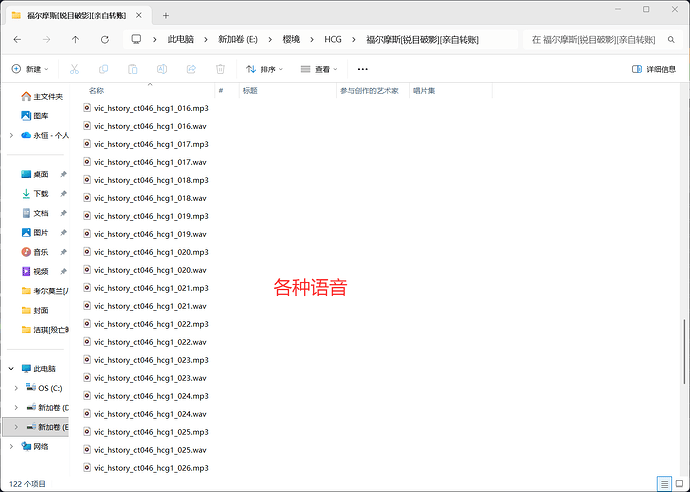Open the 查看 view dropdown
This screenshot has height=492, width=690.
319,69
